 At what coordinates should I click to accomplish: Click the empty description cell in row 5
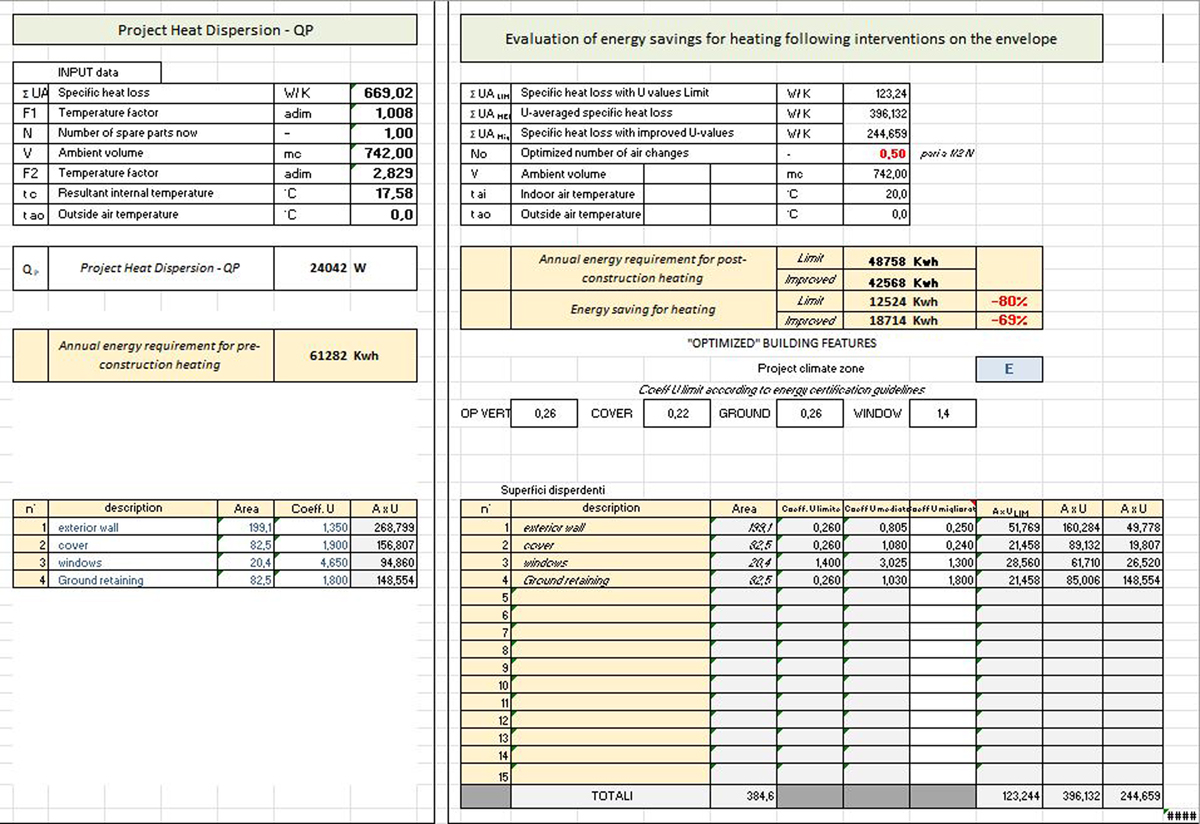tap(611, 598)
